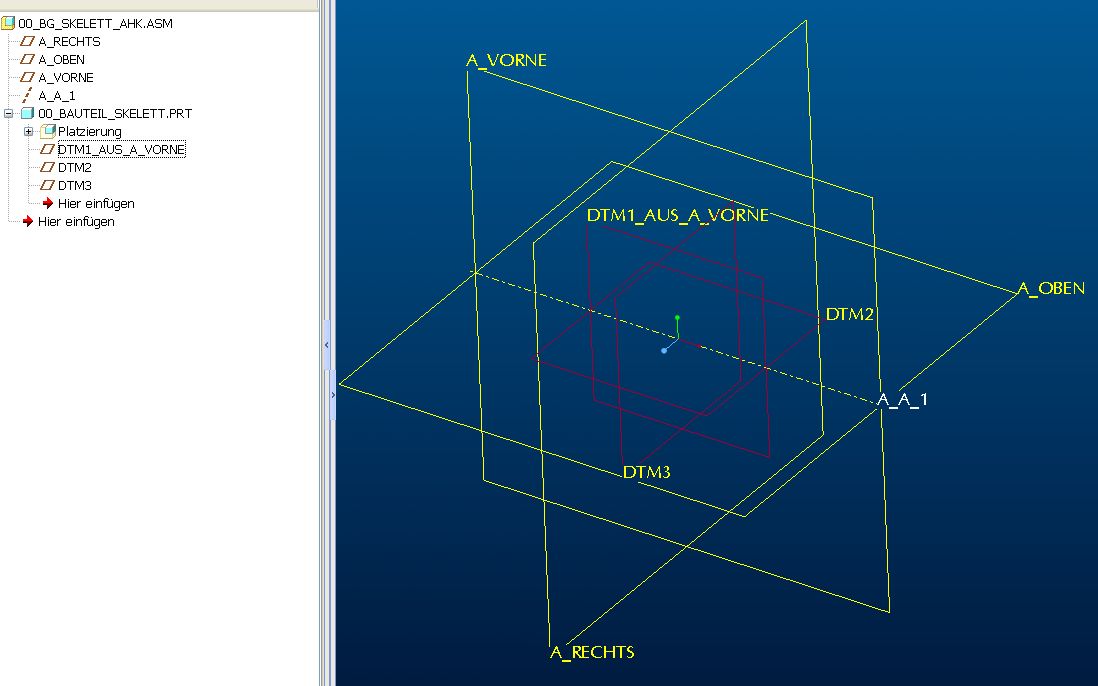Select A_OBEN in model tree

click(x=62, y=60)
